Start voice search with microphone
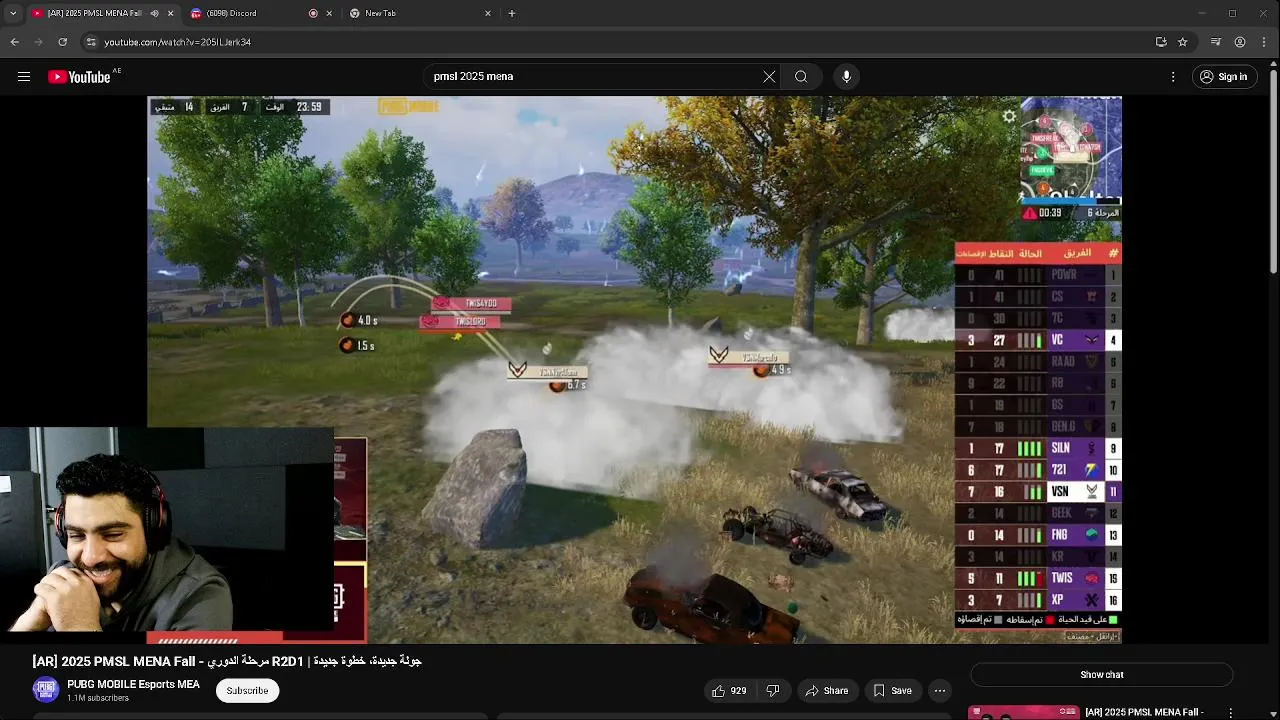 tap(846, 77)
